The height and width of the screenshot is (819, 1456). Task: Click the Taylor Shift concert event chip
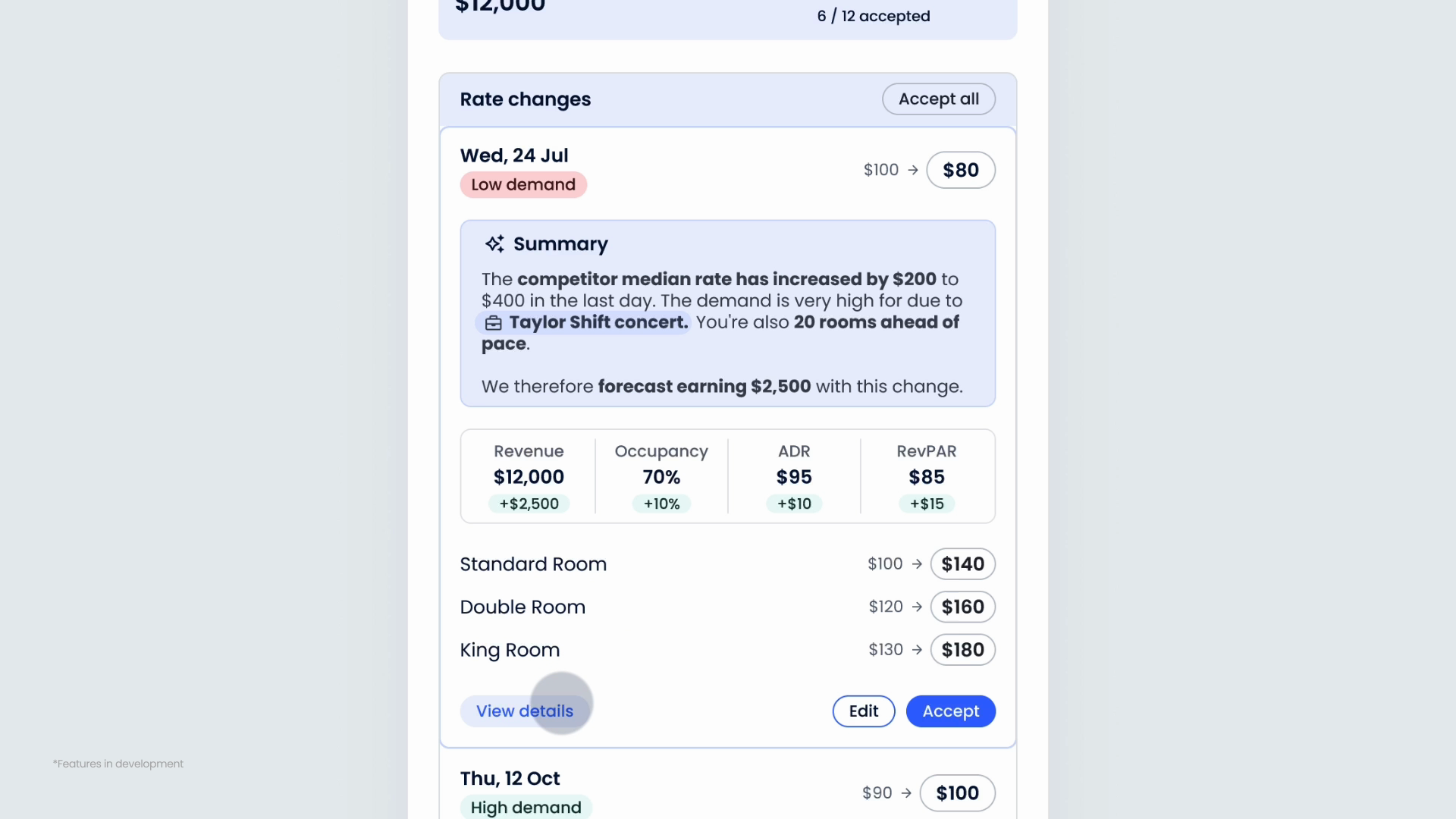tap(582, 323)
